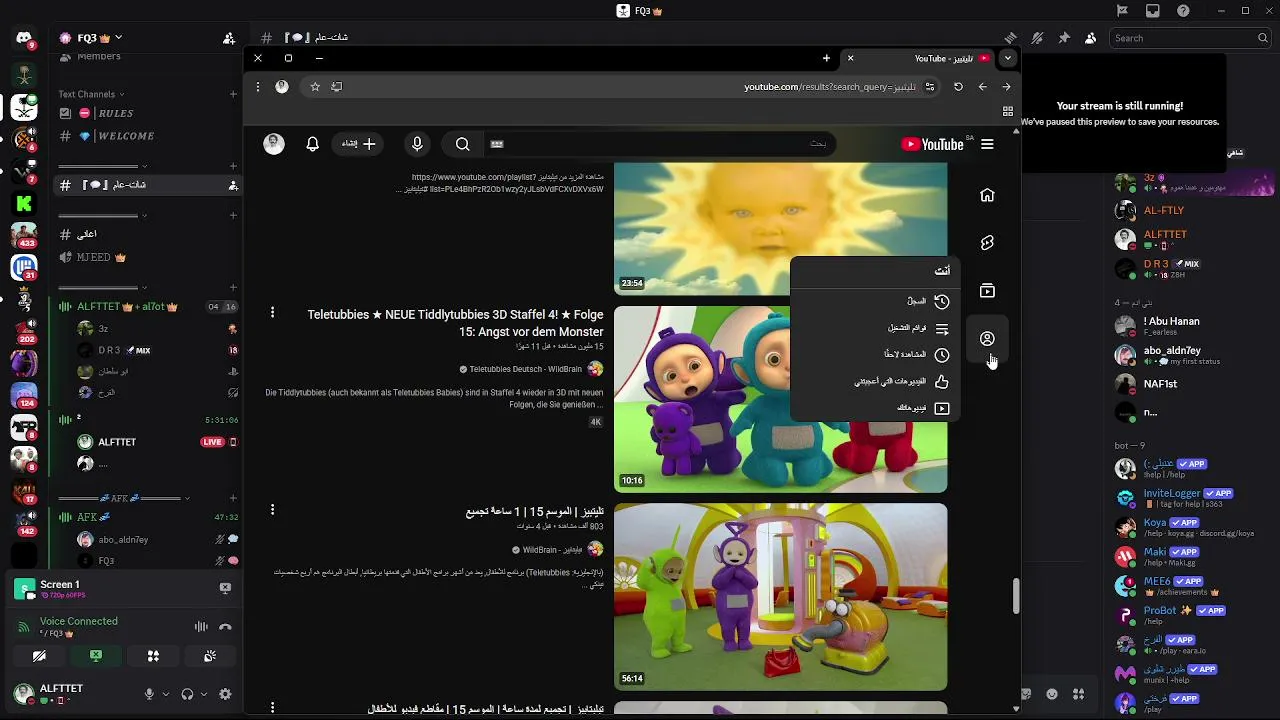The image size is (1280, 720).
Task: Open options for الموسم 15 video result
Action: click(x=272, y=510)
